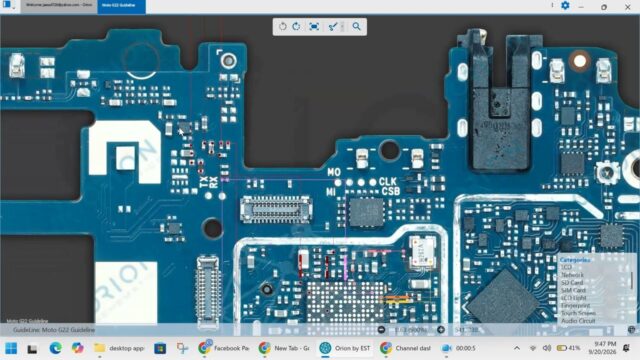Select Network category
The width and height of the screenshot is (640, 360).
pyautogui.click(x=572, y=275)
